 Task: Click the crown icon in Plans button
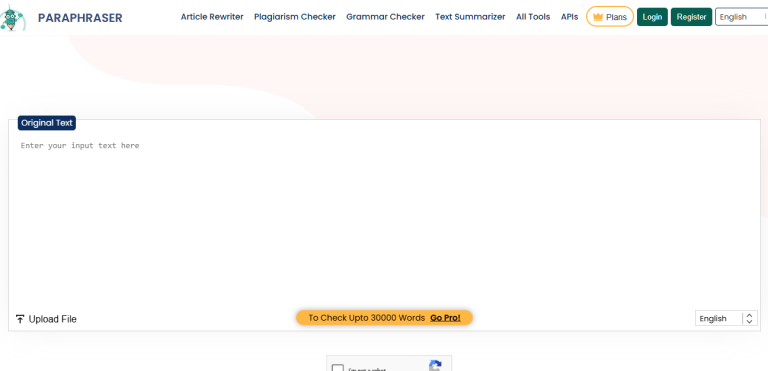(598, 17)
